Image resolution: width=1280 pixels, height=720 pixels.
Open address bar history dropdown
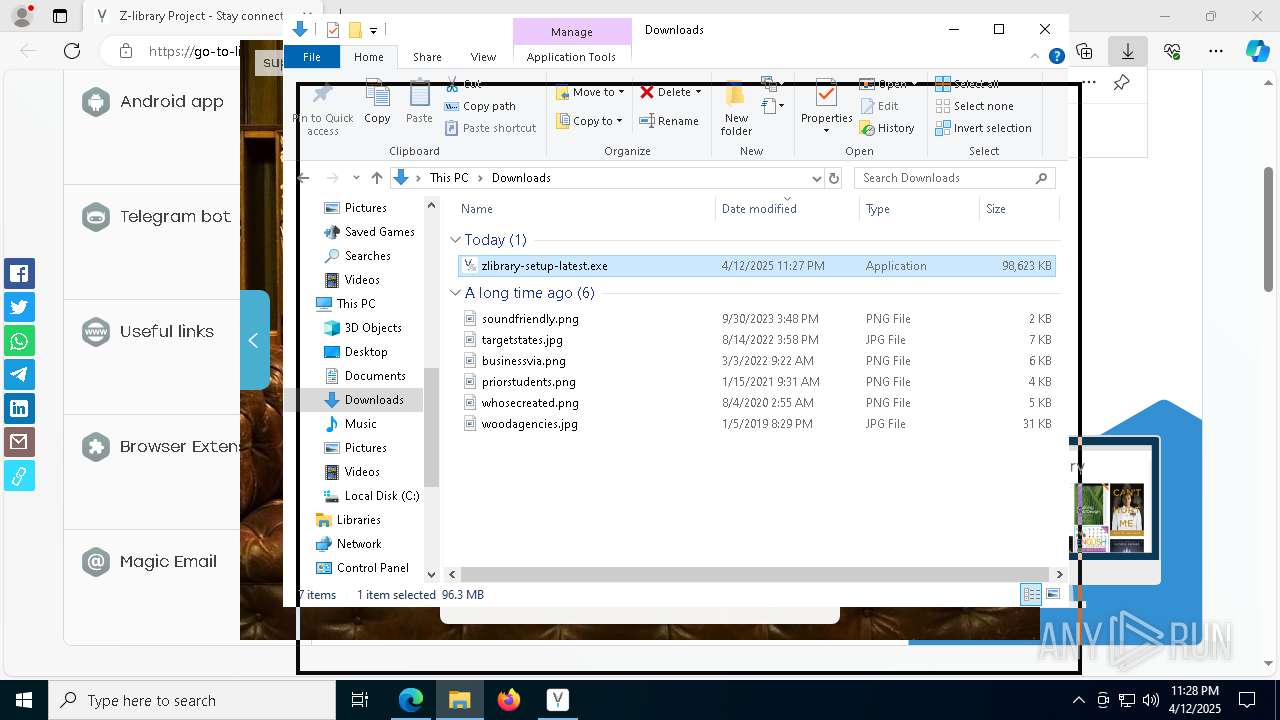tap(816, 178)
